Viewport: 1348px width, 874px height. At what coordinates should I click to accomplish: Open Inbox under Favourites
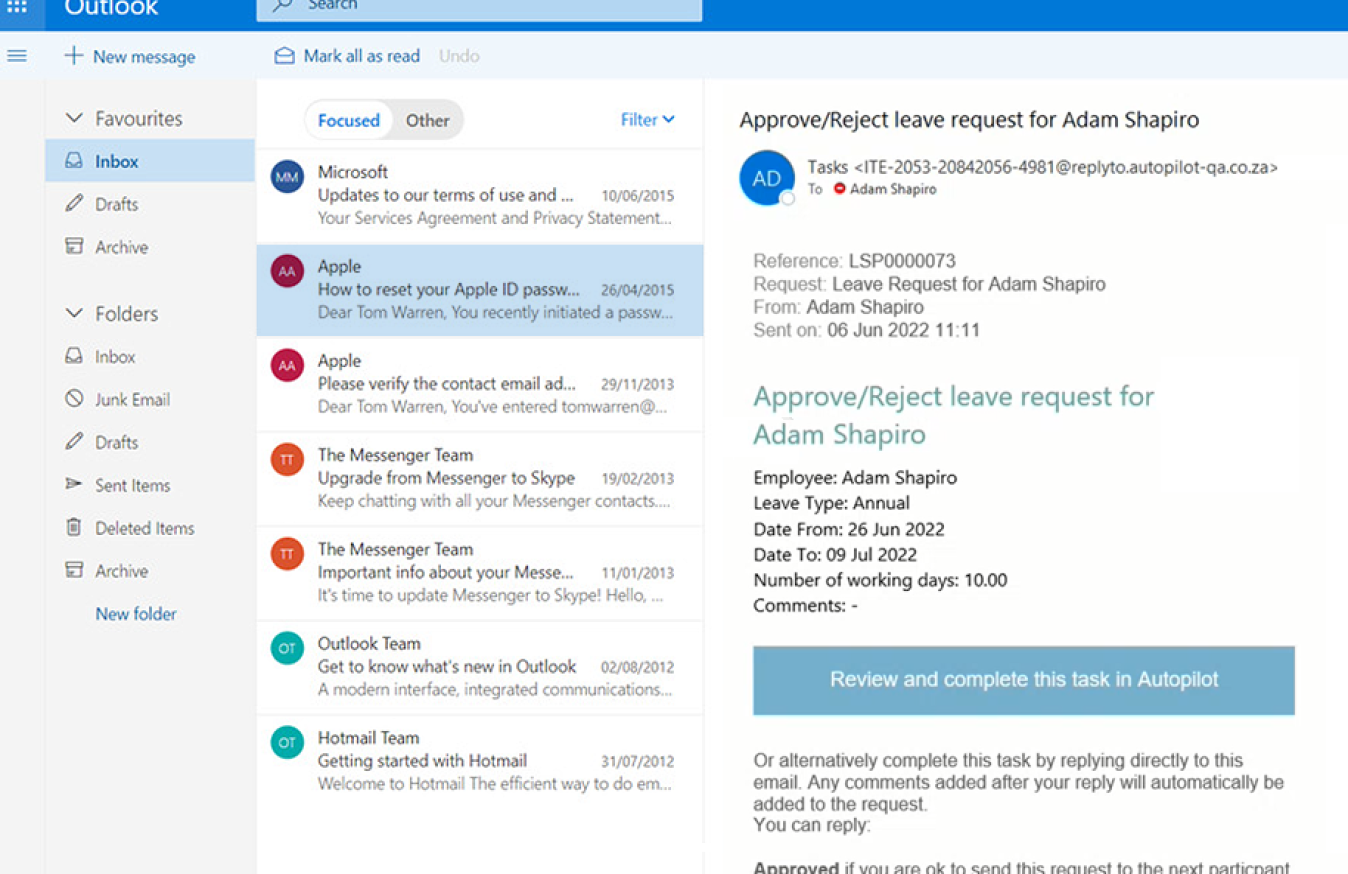[150, 161]
